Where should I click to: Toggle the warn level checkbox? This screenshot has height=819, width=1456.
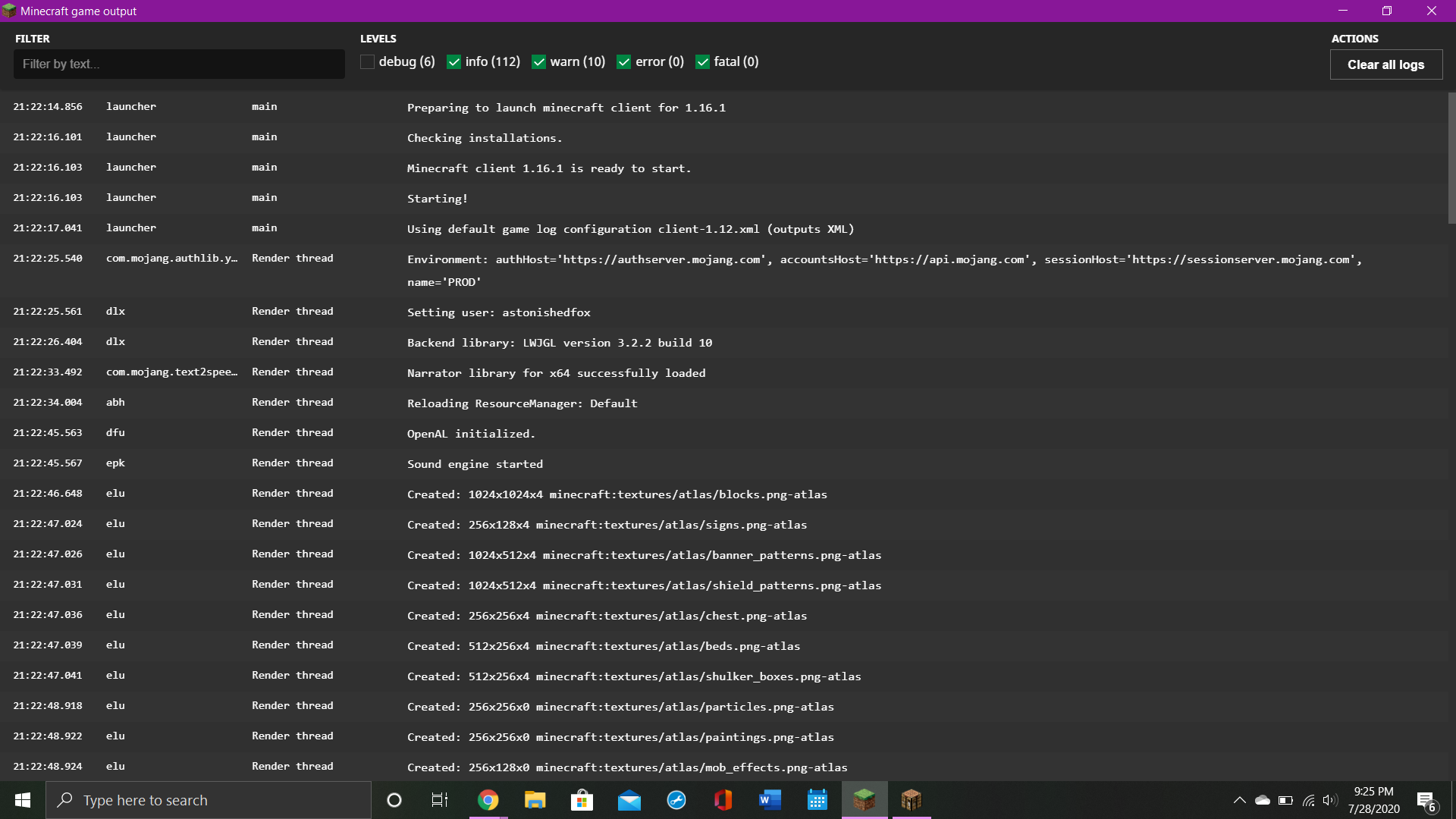pos(539,62)
